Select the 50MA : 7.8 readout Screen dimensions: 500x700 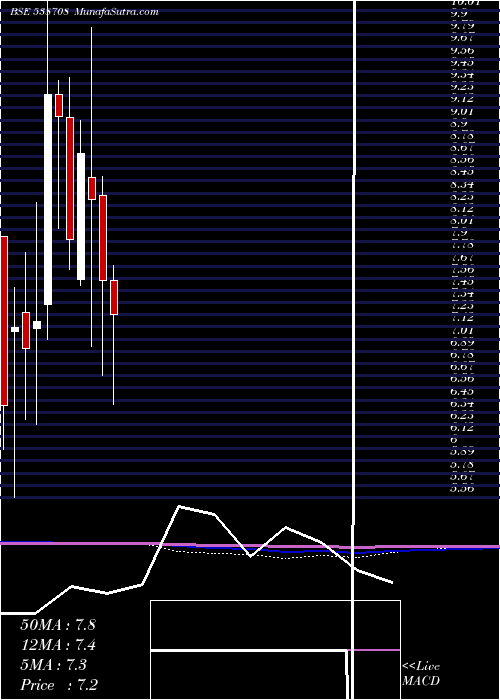58,625
